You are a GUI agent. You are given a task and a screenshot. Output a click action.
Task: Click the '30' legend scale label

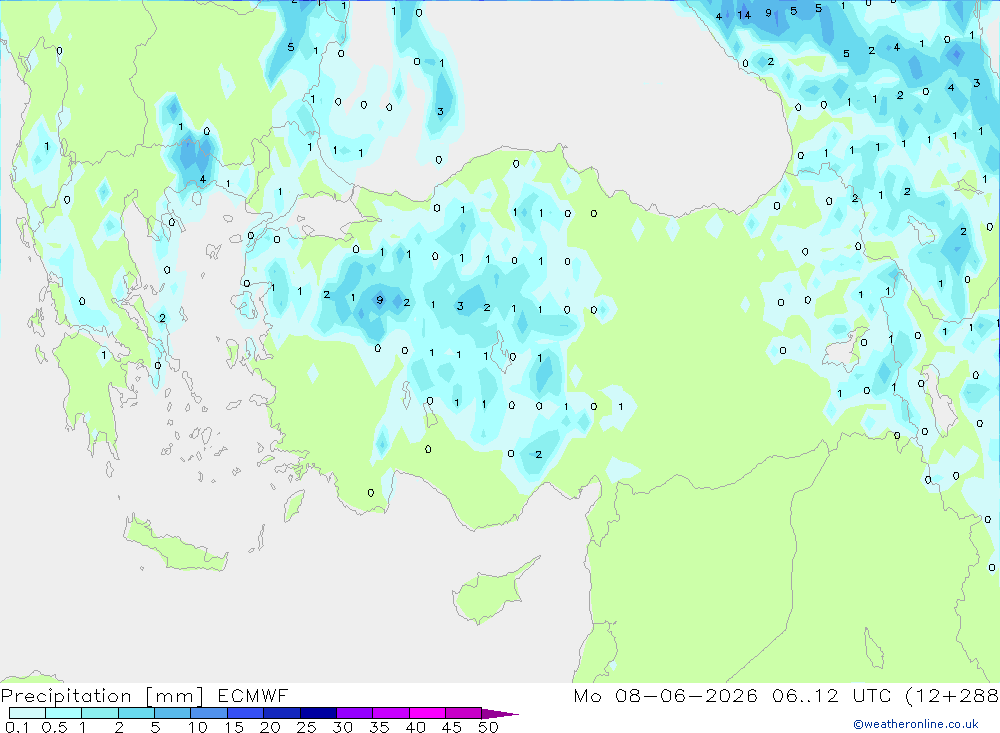click(342, 727)
